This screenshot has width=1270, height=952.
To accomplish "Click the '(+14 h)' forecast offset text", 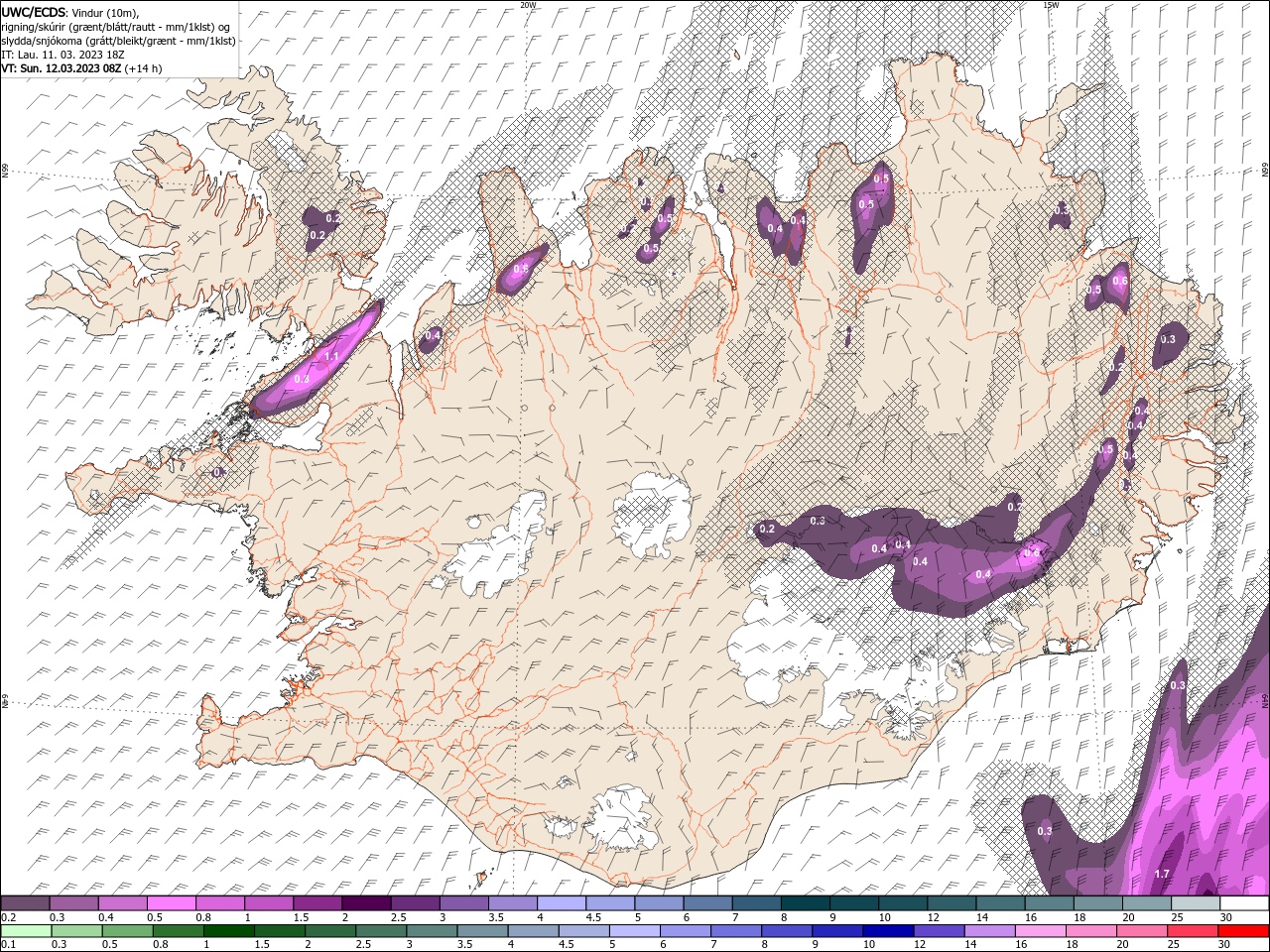I will click(144, 68).
